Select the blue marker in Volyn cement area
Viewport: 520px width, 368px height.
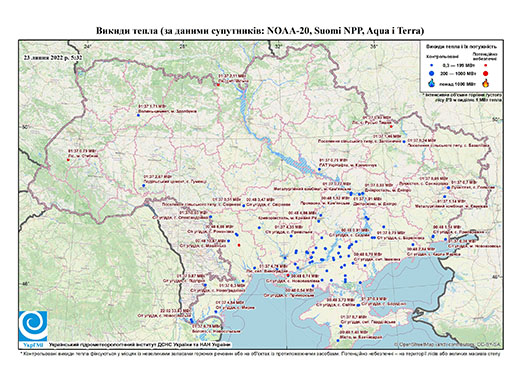click(x=138, y=115)
